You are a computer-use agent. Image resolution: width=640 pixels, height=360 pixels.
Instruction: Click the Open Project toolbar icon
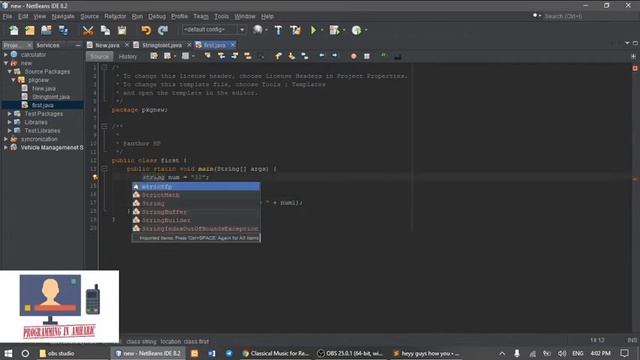tap(46, 30)
